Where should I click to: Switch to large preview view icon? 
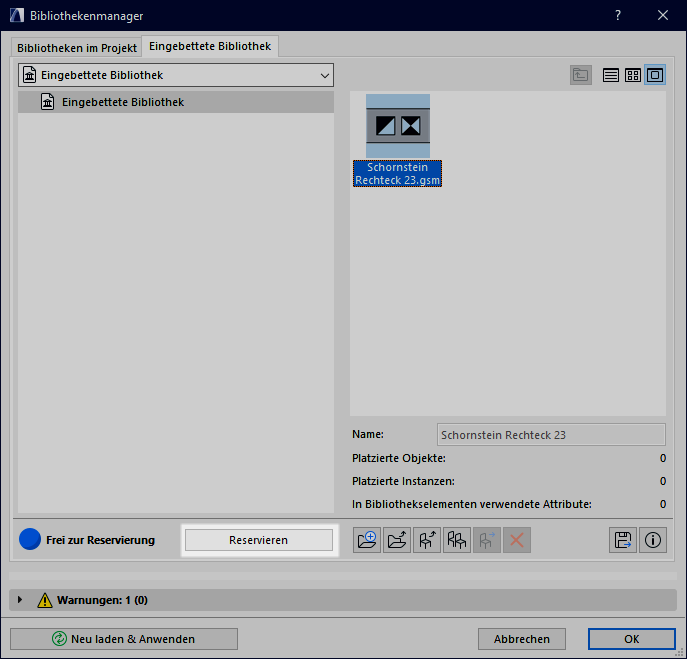click(x=655, y=75)
